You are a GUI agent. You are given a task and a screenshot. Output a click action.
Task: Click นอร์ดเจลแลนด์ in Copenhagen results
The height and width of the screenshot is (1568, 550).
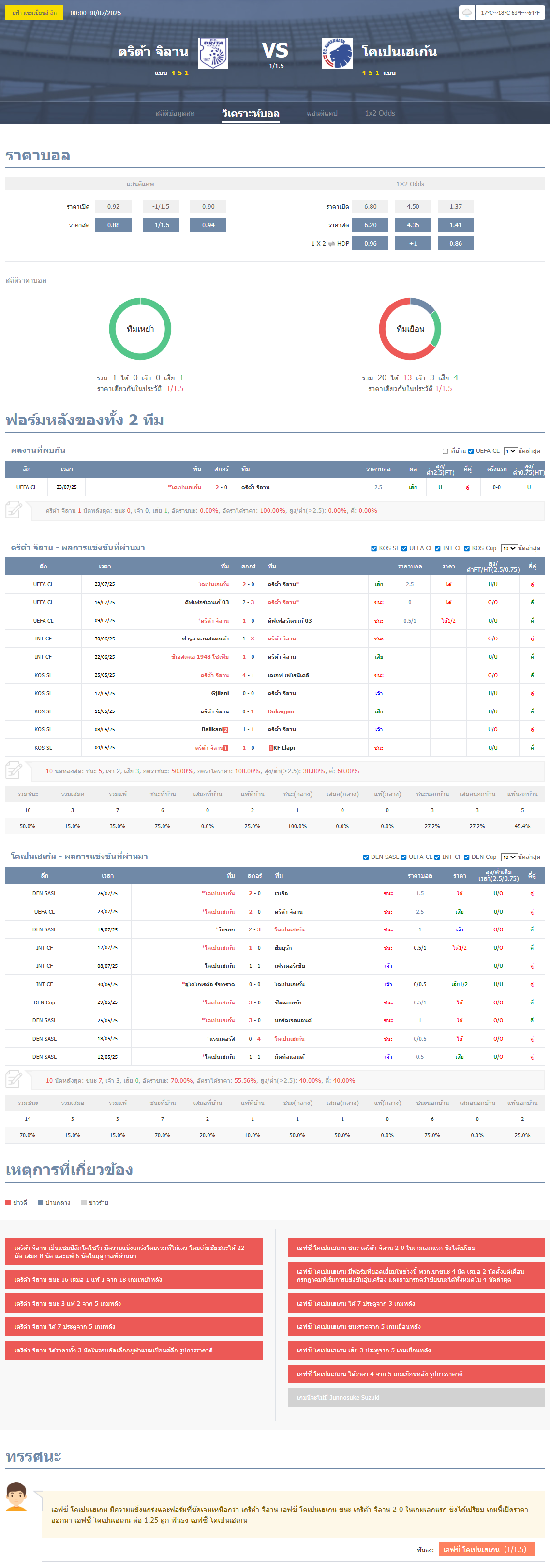293,1020
